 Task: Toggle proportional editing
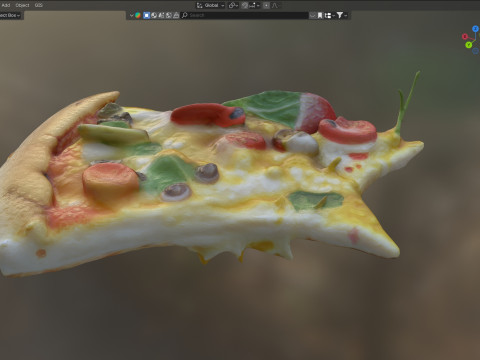tap(266, 5)
